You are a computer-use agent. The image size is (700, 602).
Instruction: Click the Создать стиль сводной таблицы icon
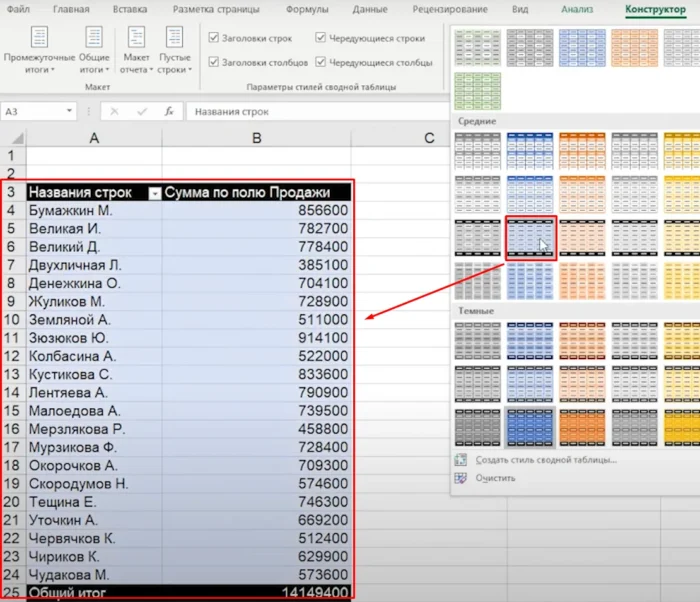(x=461, y=460)
